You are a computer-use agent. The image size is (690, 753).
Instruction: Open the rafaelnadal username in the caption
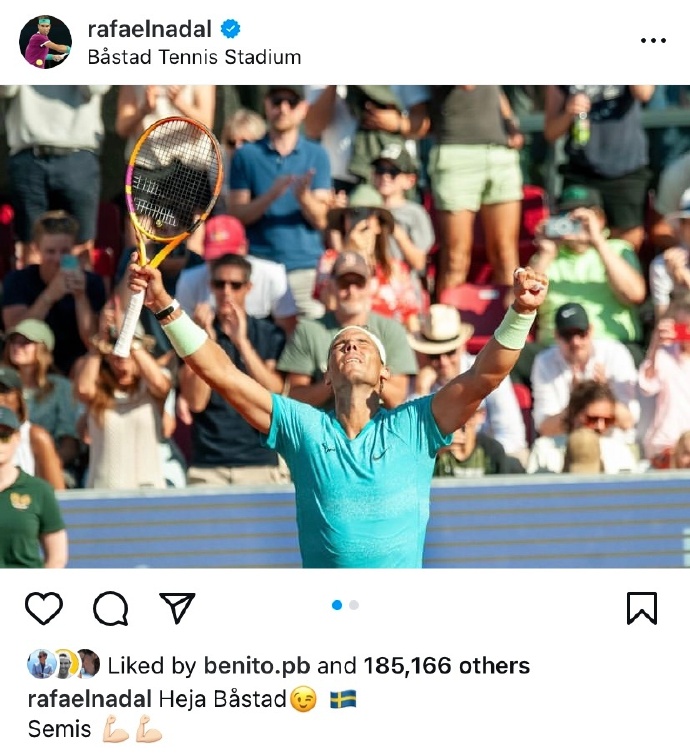[90, 699]
